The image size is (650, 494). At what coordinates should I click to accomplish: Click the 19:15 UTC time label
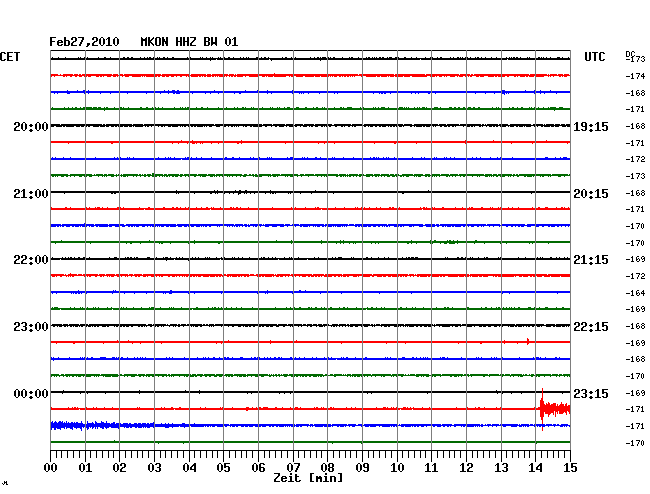point(591,126)
